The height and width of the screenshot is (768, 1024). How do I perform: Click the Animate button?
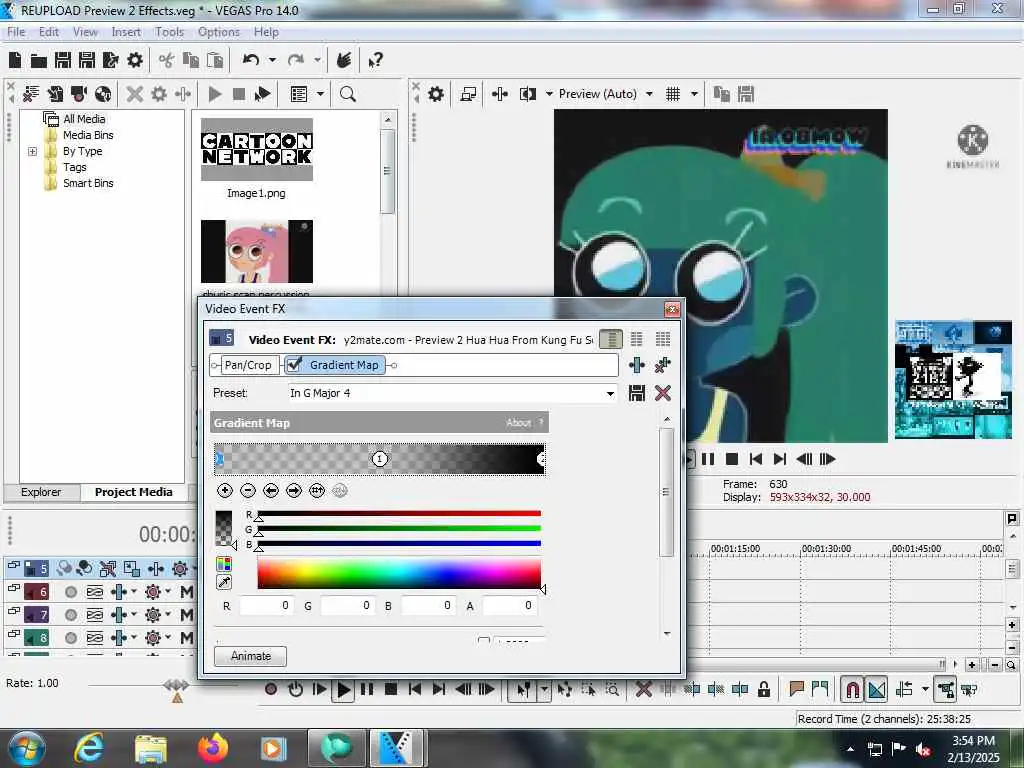(x=251, y=656)
